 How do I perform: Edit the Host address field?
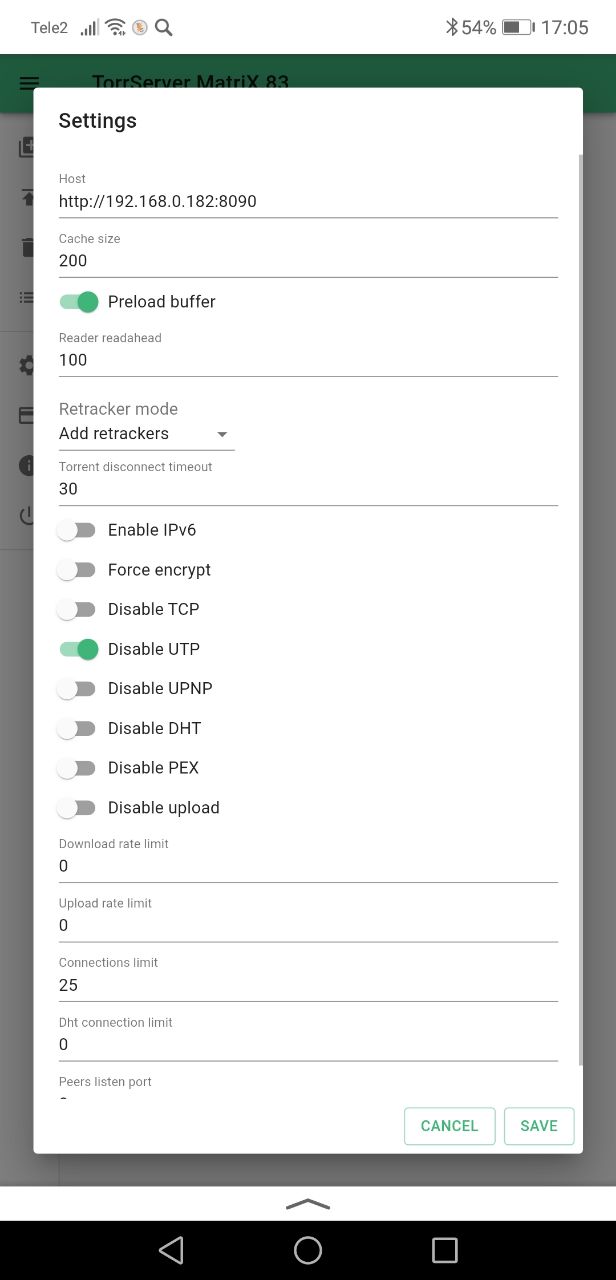point(308,201)
